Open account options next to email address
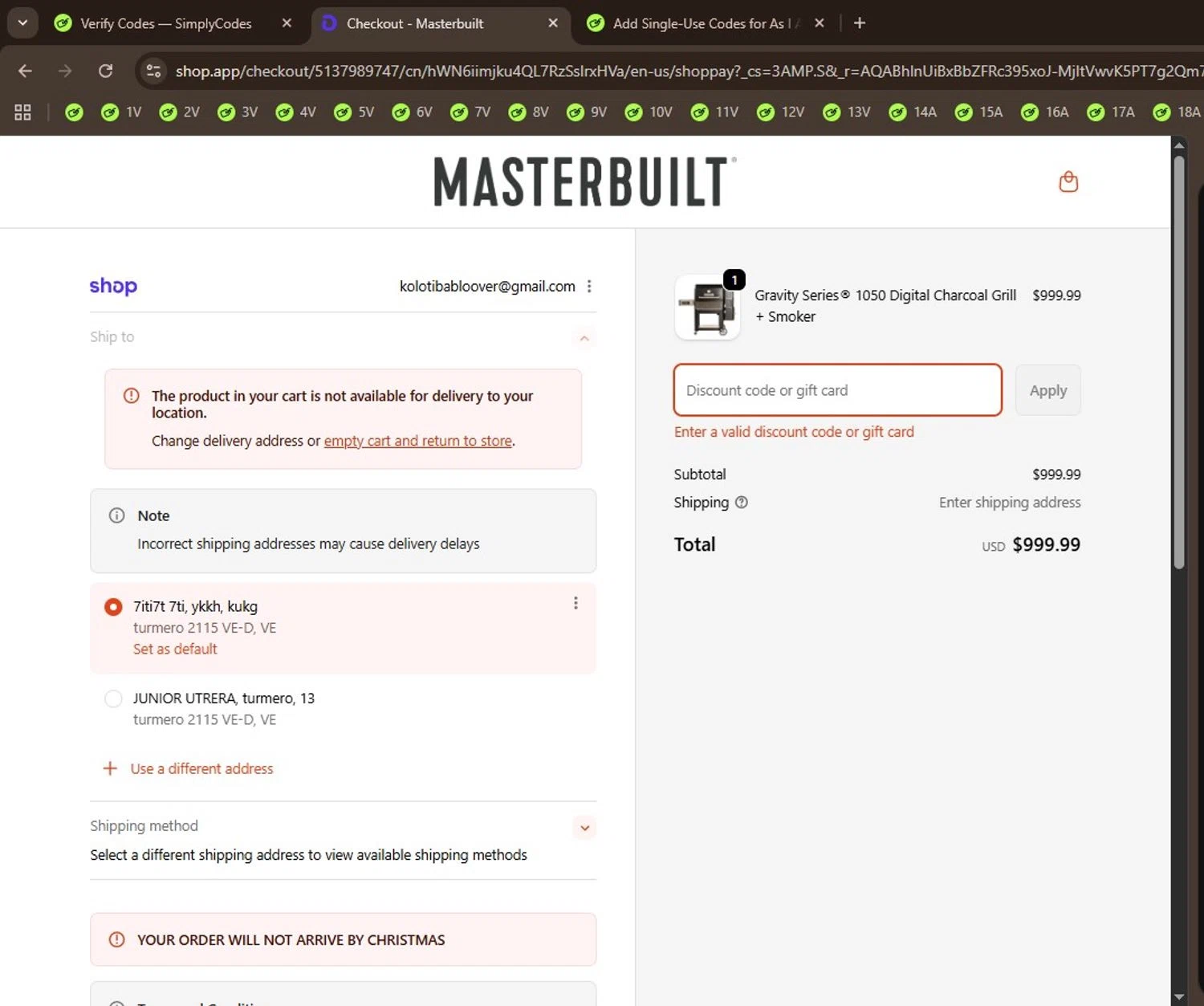 coord(589,287)
